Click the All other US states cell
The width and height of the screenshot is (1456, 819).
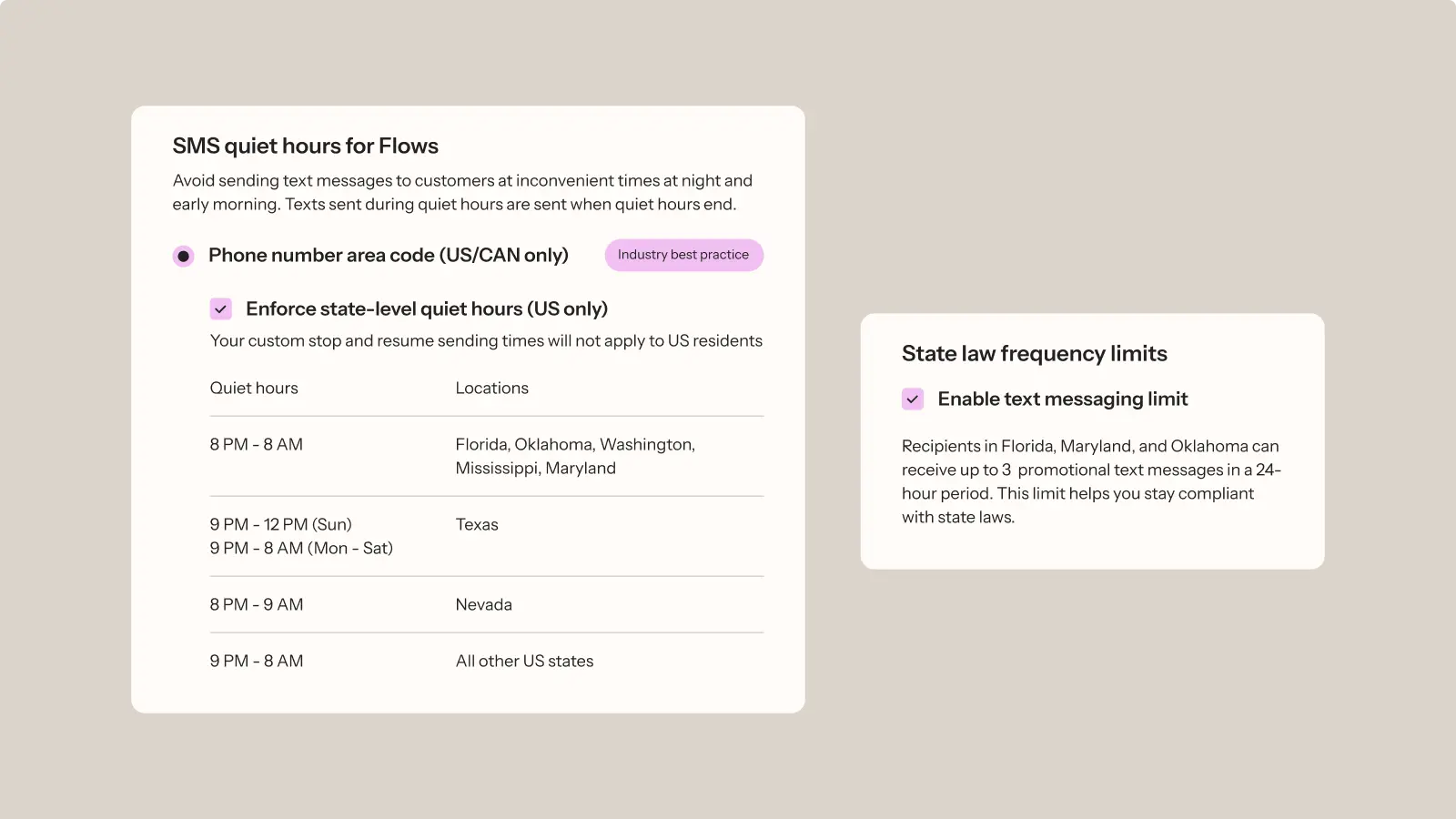(525, 662)
